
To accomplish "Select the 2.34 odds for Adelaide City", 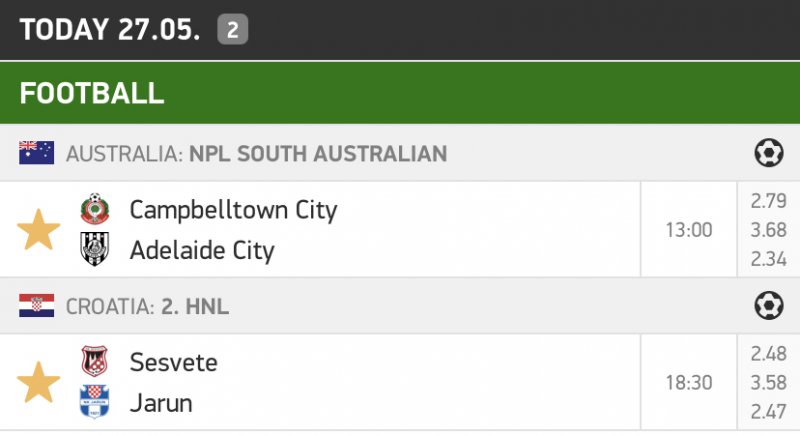I will tap(768, 260).
